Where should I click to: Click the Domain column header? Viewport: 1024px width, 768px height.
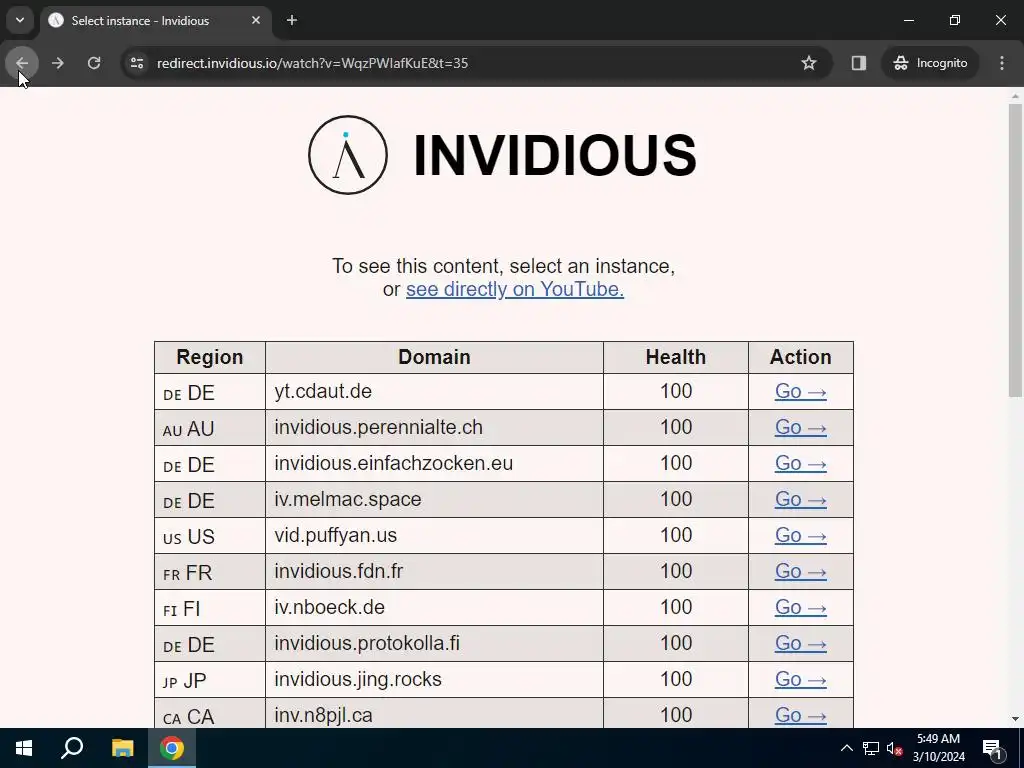click(434, 357)
